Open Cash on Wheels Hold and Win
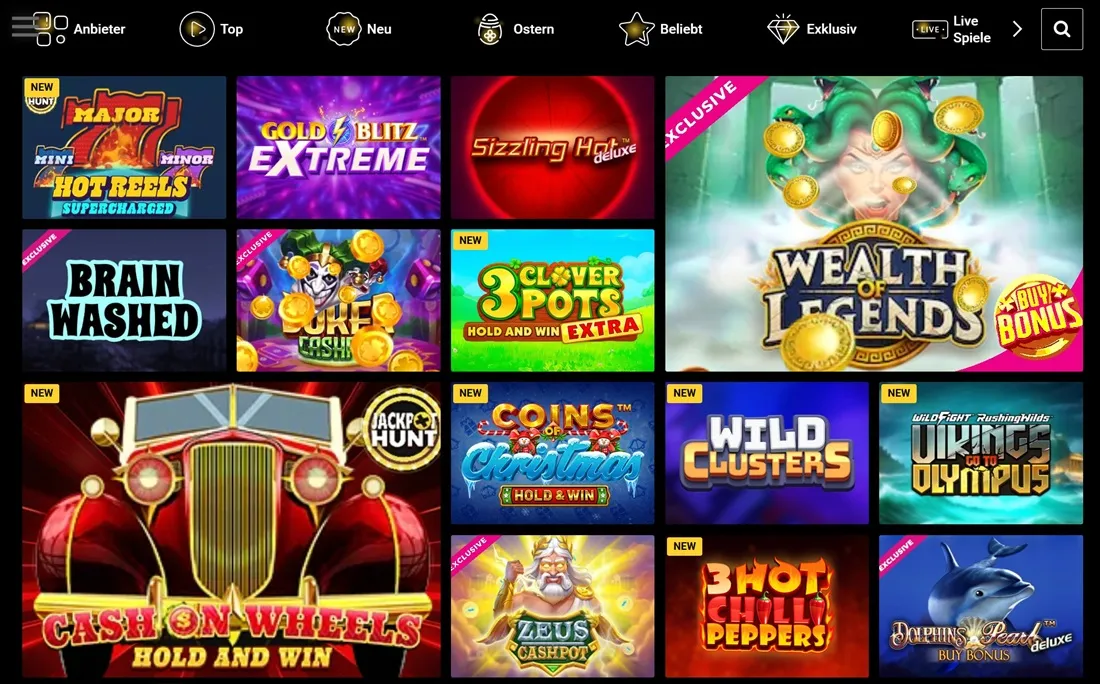The height and width of the screenshot is (684, 1100). [x=232, y=530]
